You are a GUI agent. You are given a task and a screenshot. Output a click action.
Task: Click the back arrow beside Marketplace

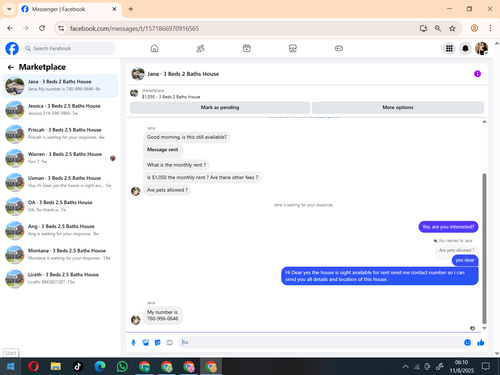(x=11, y=67)
